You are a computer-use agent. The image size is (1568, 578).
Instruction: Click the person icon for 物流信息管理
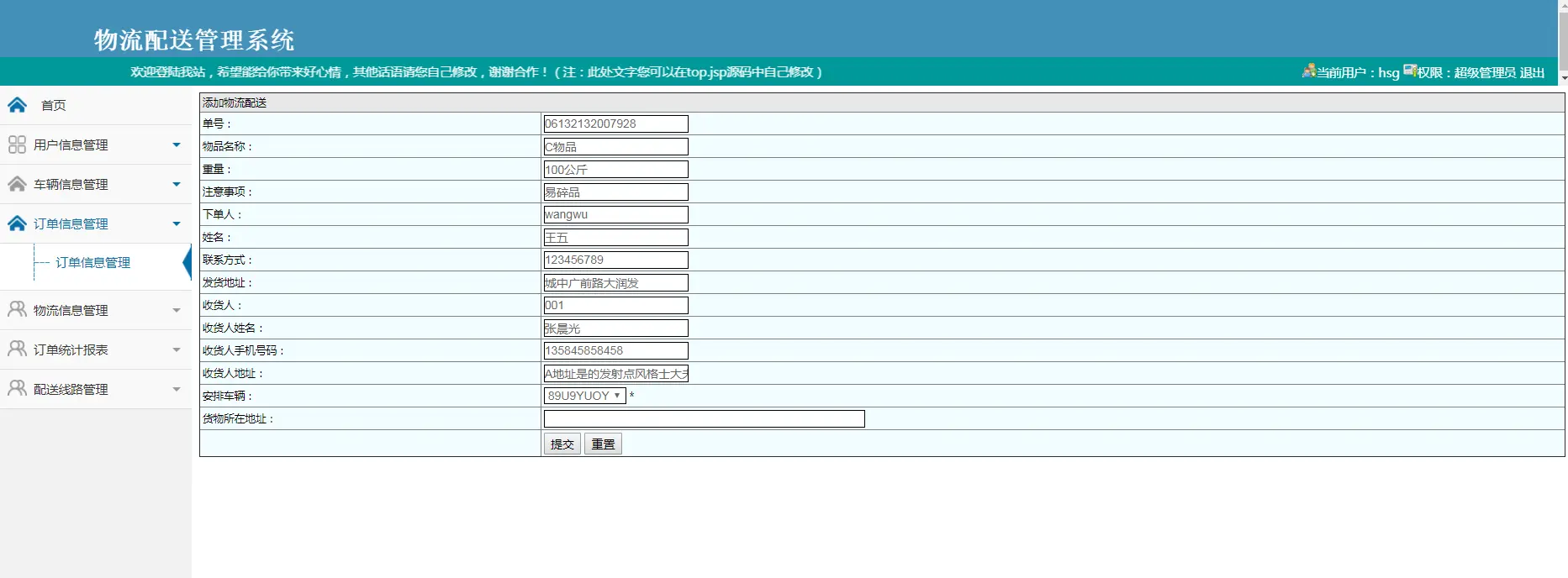[x=17, y=309]
